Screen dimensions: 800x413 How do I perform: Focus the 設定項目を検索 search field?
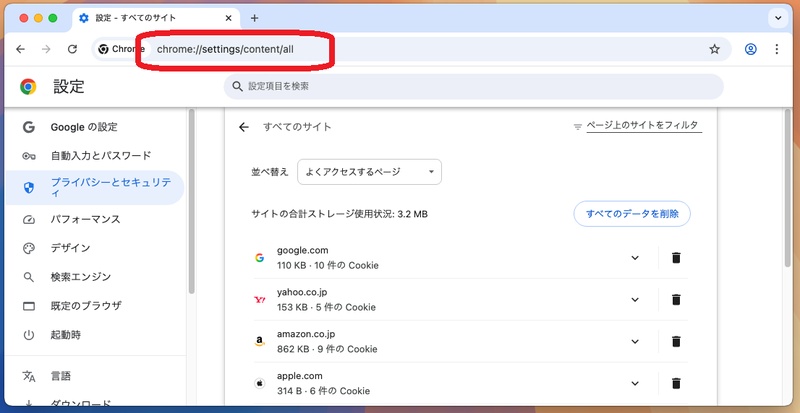(x=473, y=86)
